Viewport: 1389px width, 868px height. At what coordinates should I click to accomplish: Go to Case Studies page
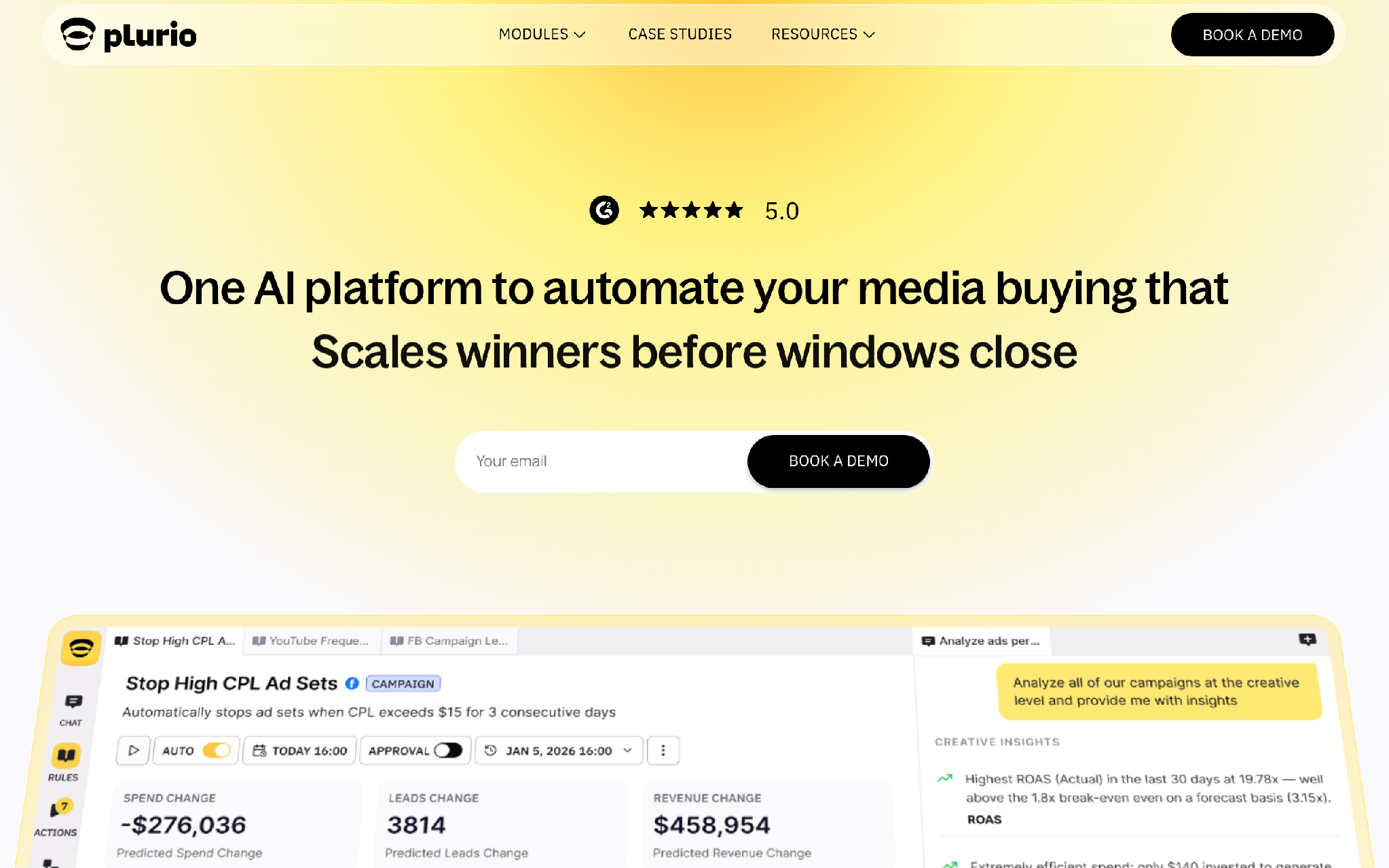click(x=680, y=34)
